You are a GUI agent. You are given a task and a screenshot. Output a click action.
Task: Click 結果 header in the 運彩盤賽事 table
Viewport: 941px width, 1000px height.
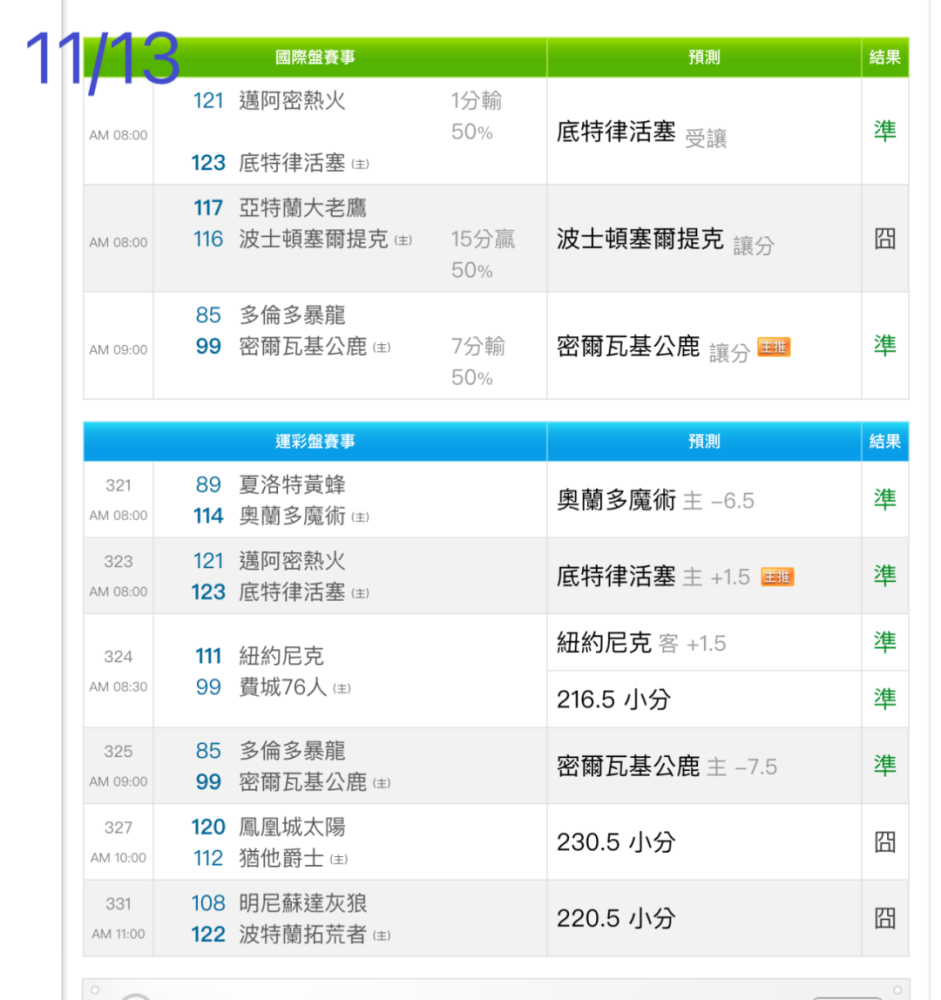[885, 441]
